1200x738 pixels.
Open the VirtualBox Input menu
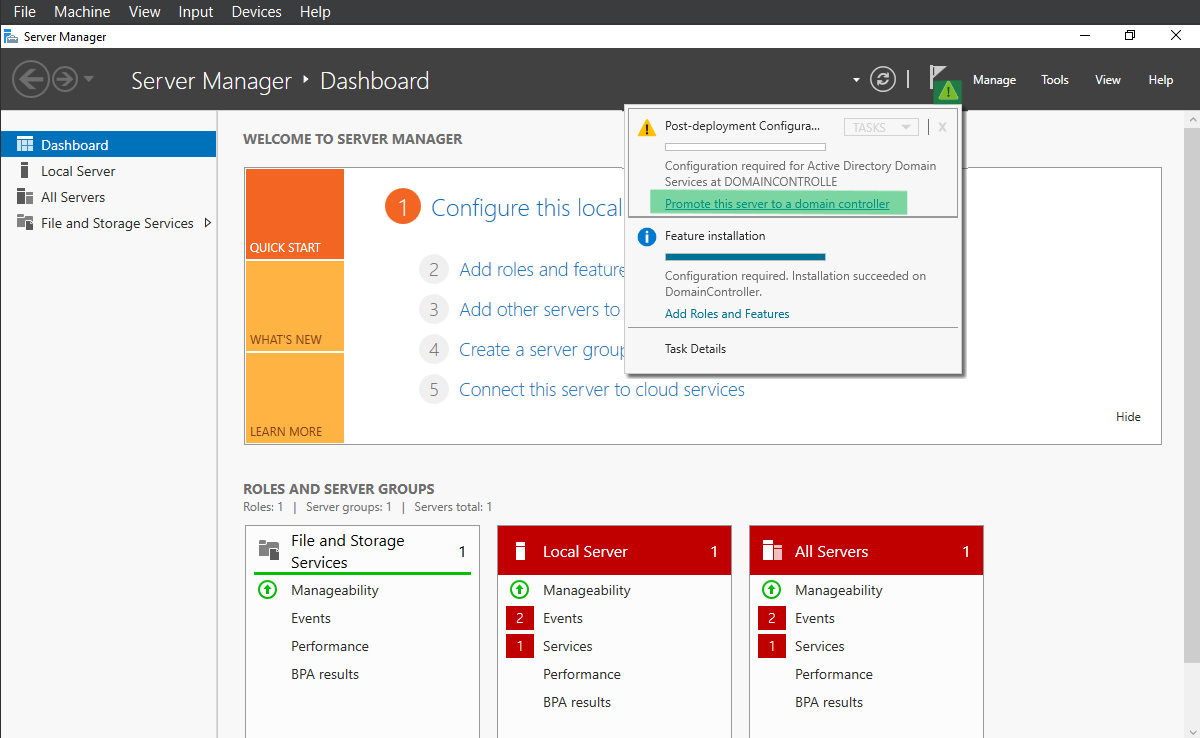pos(196,12)
